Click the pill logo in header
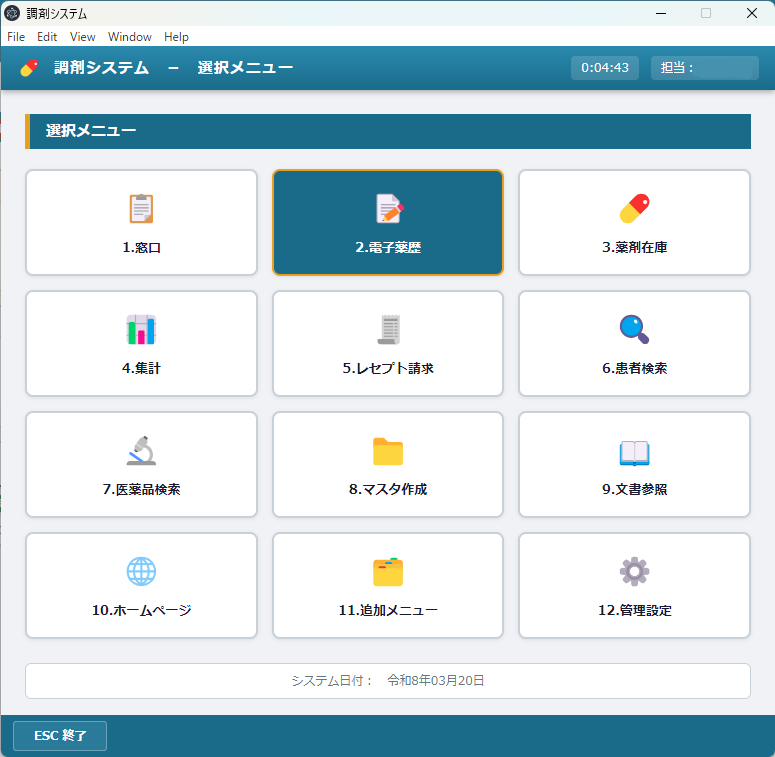The height and width of the screenshot is (757, 775). [x=29, y=68]
